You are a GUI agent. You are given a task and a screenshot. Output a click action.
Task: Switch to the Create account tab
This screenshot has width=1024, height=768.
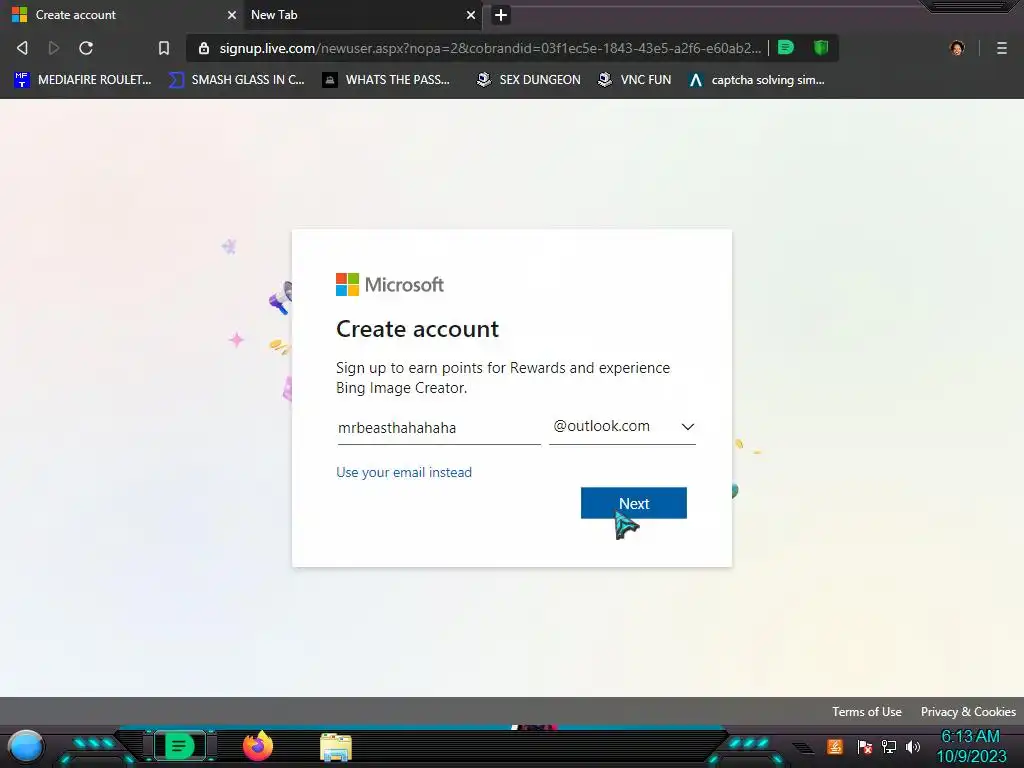pos(121,15)
